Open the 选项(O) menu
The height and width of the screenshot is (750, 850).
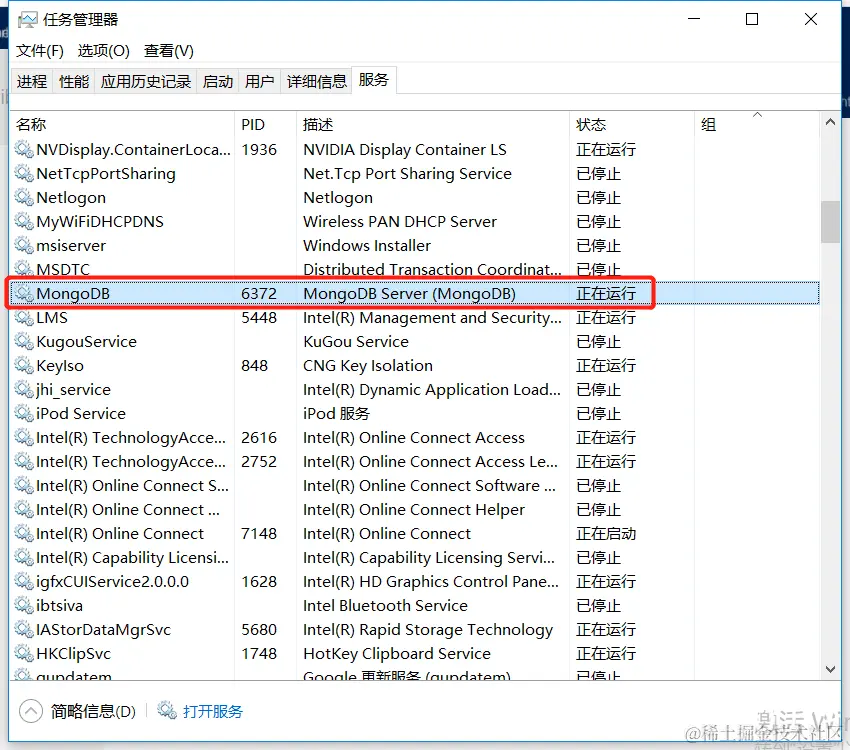(x=104, y=51)
